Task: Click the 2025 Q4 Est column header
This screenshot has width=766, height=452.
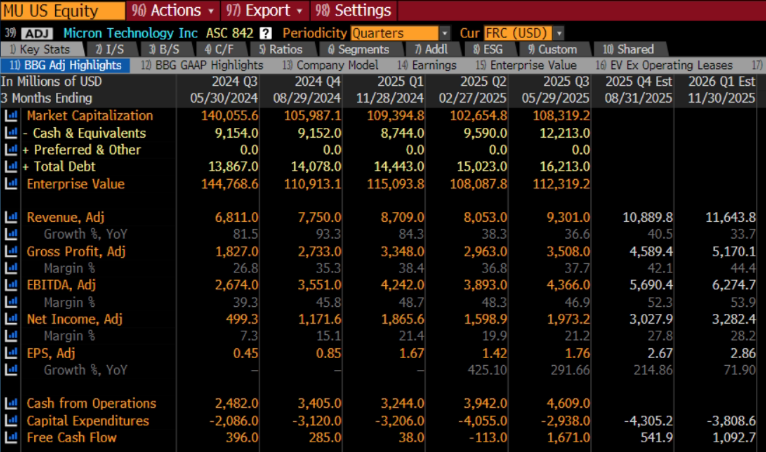Action: (x=638, y=81)
